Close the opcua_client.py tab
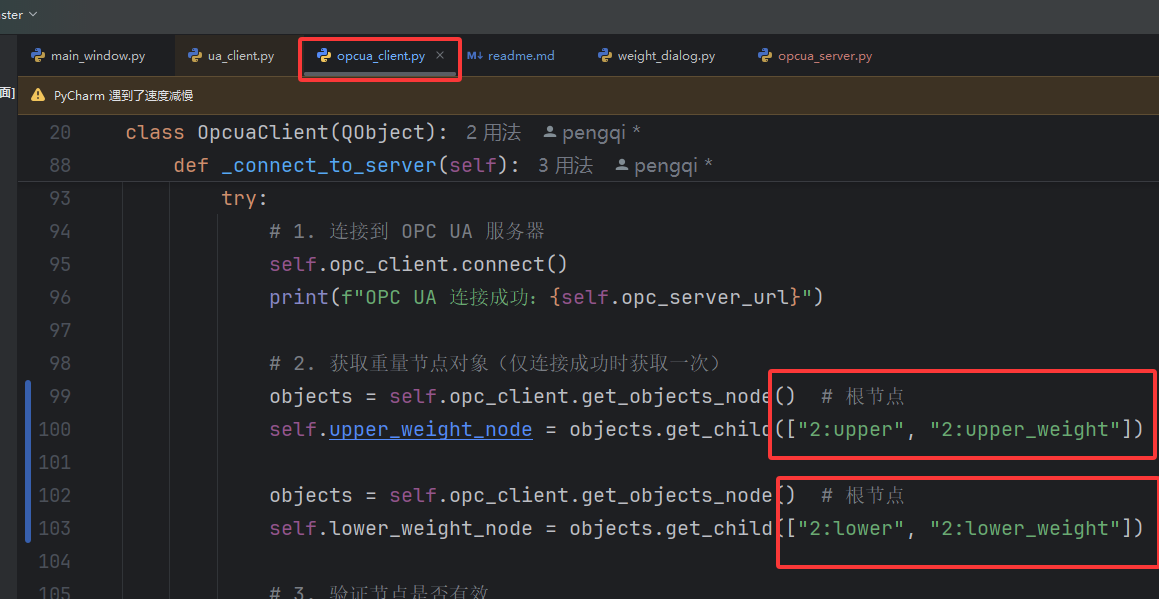Screen dimensions: 1159x599 click(440, 56)
